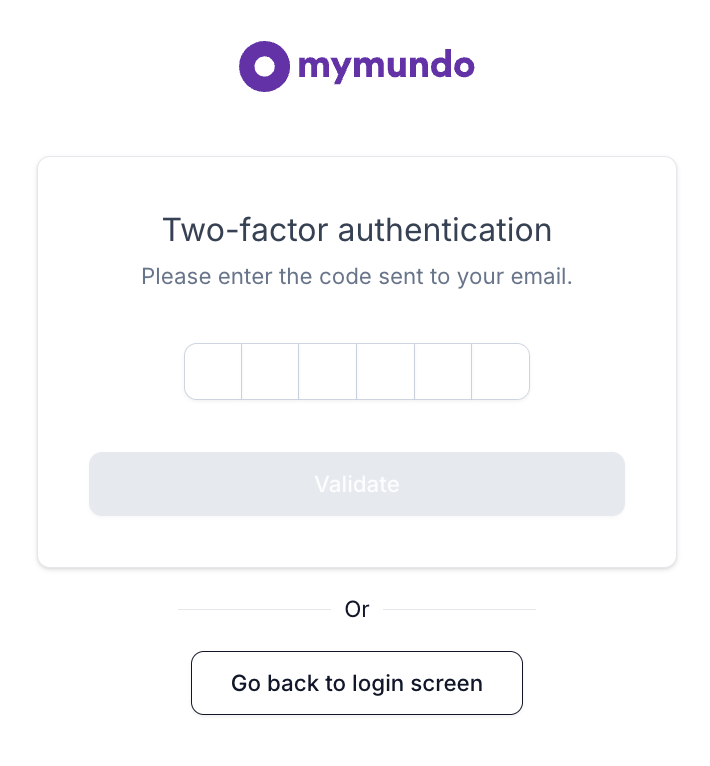Click empty card space below the Validate button
710x766 pixels.
[357, 541]
